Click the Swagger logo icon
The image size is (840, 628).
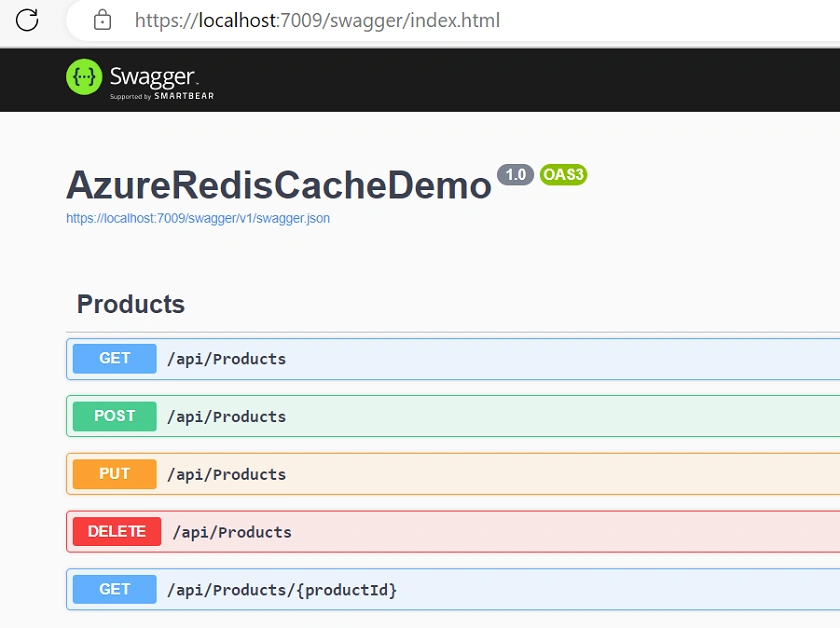pyautogui.click(x=84, y=77)
